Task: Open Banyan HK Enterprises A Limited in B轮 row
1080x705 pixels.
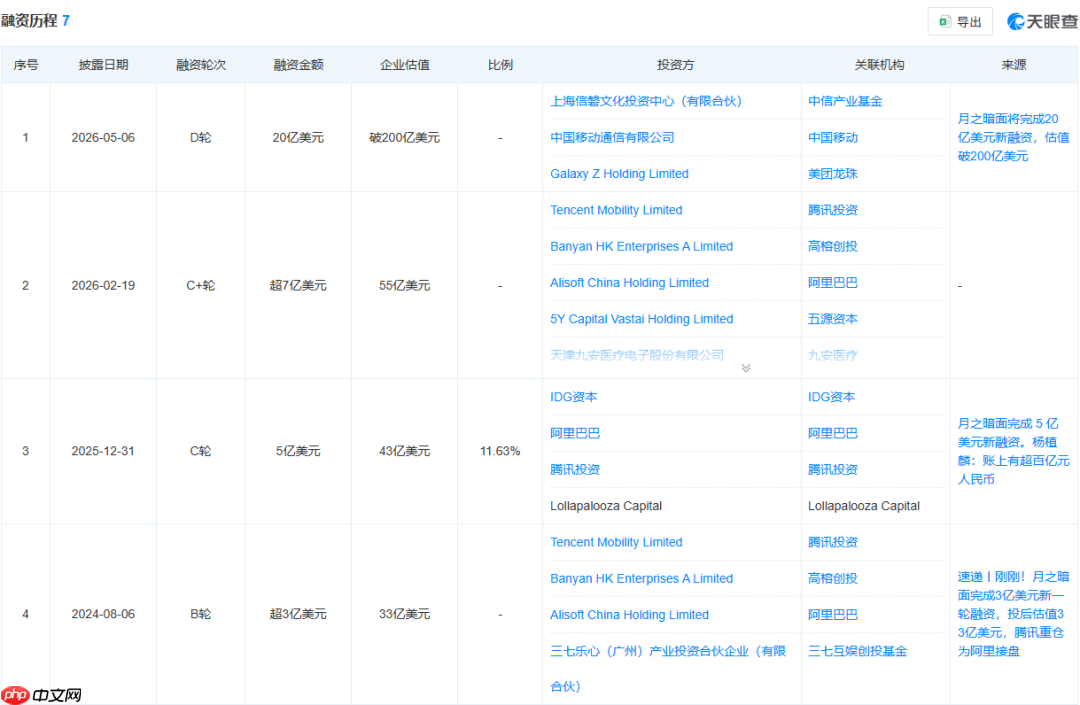Action: [641, 579]
